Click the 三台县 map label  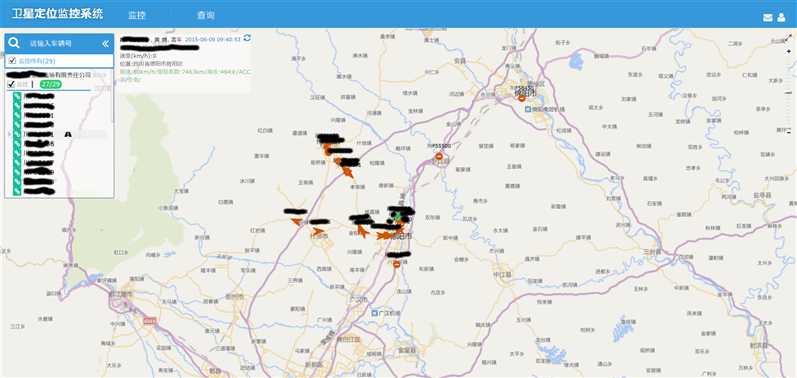(x=652, y=252)
